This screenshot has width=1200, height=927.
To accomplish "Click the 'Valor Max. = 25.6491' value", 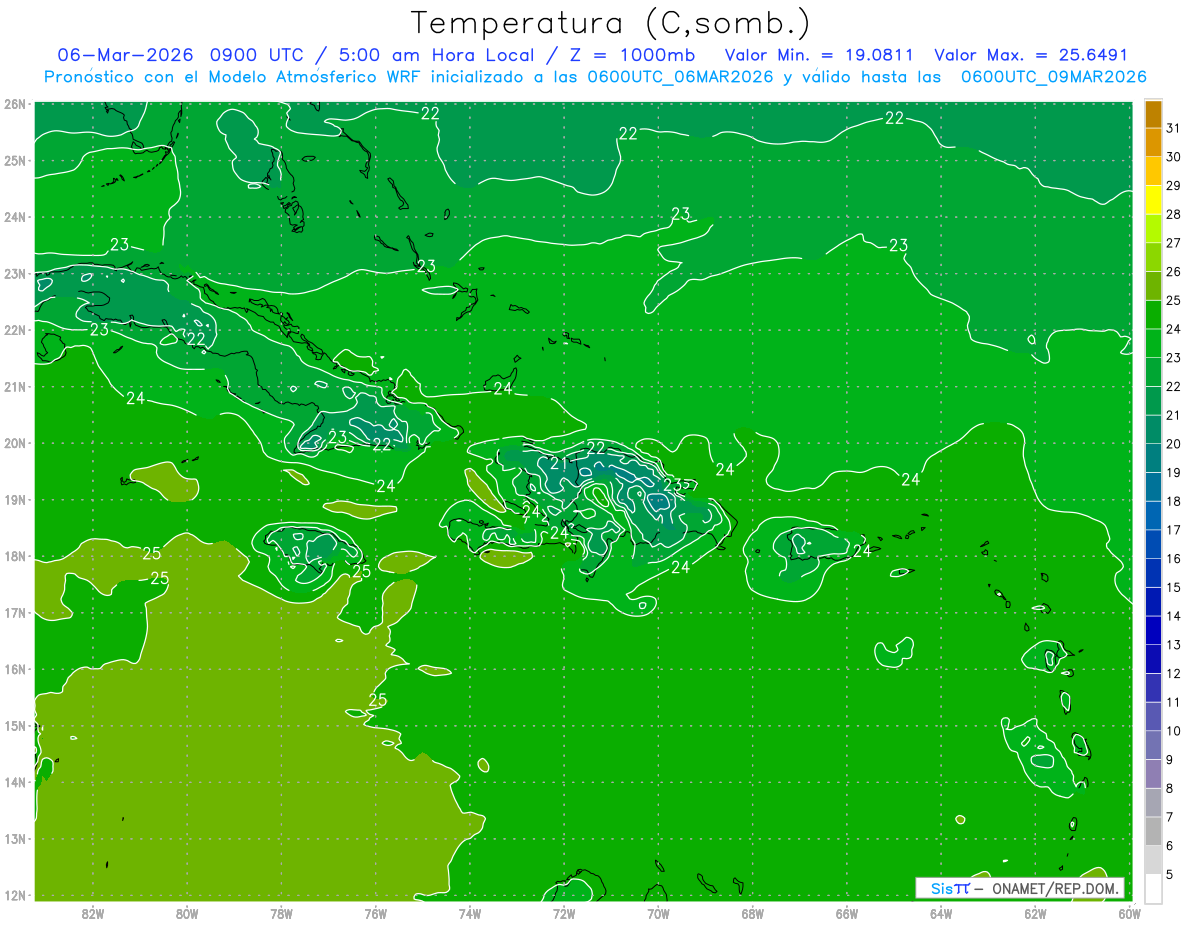I will click(x=1031, y=55).
